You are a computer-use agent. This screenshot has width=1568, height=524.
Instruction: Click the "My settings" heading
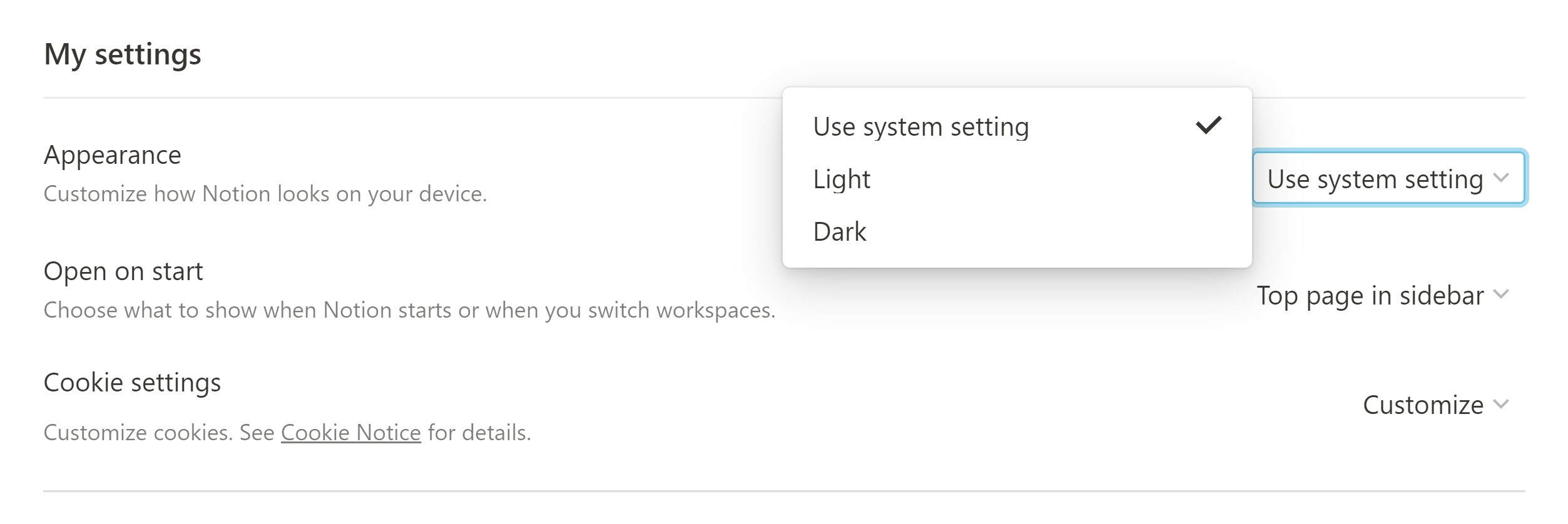point(122,53)
